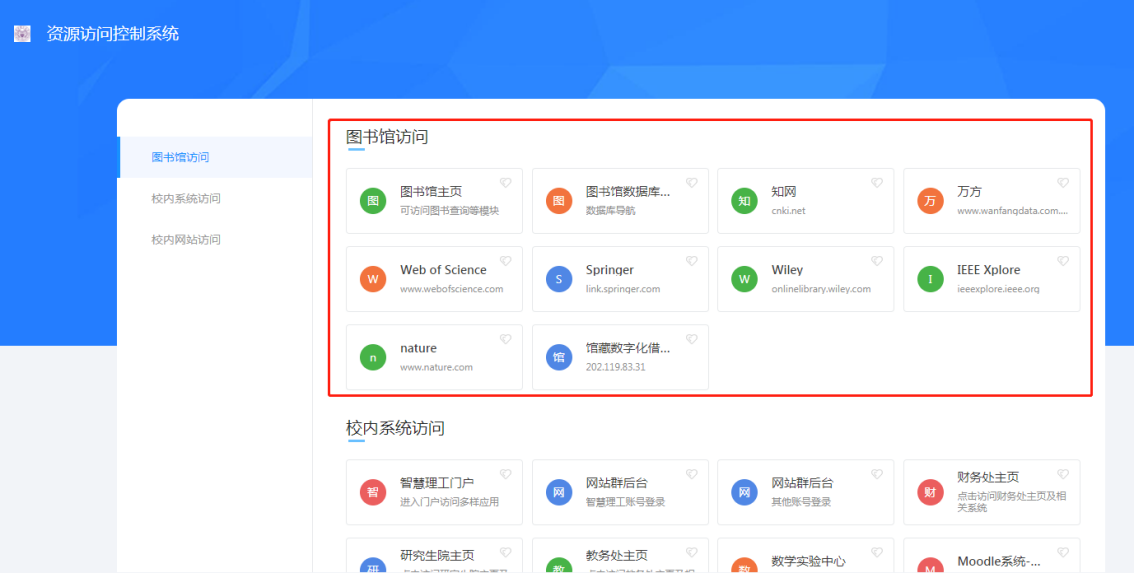Click the text 数据库导航
The image size is (1134, 574).
point(610,211)
